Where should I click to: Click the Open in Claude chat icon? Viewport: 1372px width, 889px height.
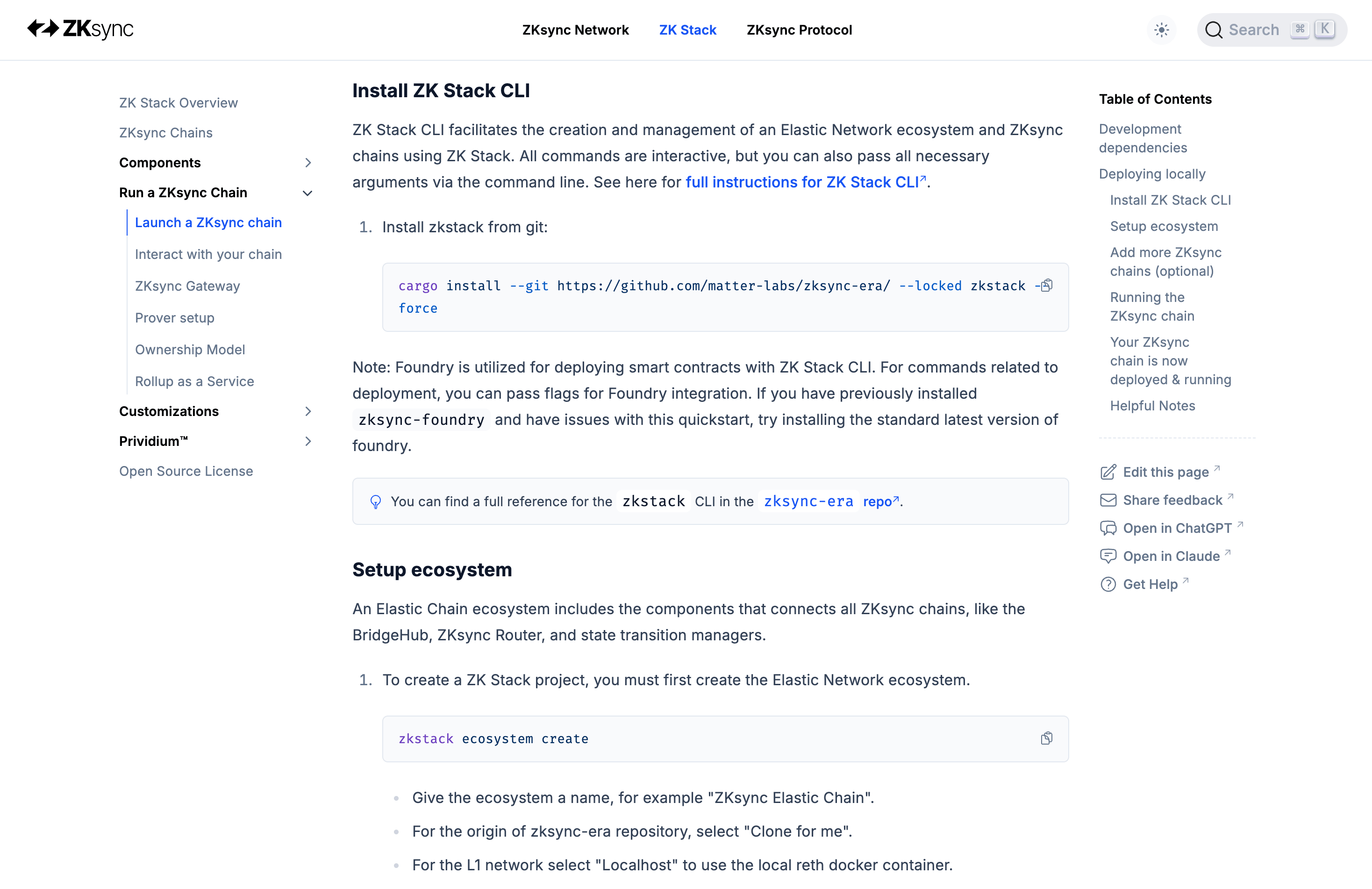pos(1108,556)
